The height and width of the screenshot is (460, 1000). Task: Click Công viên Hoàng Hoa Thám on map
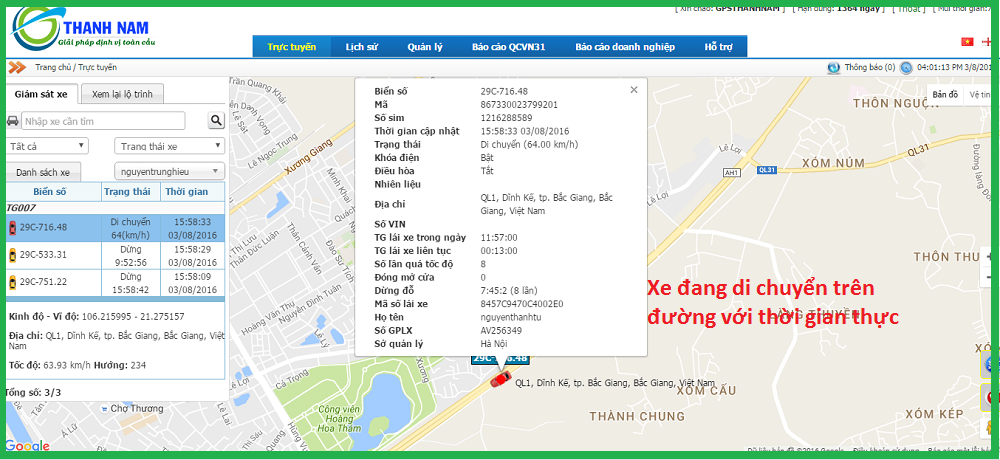341,419
